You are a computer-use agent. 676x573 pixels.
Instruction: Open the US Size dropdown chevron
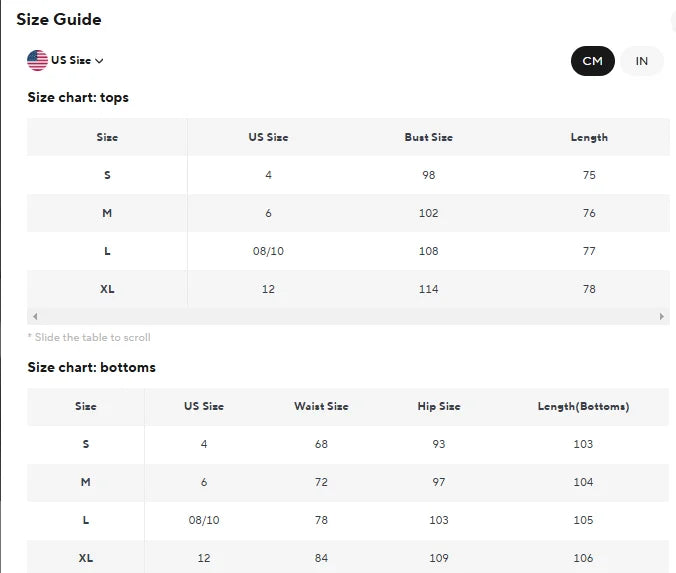pos(99,61)
